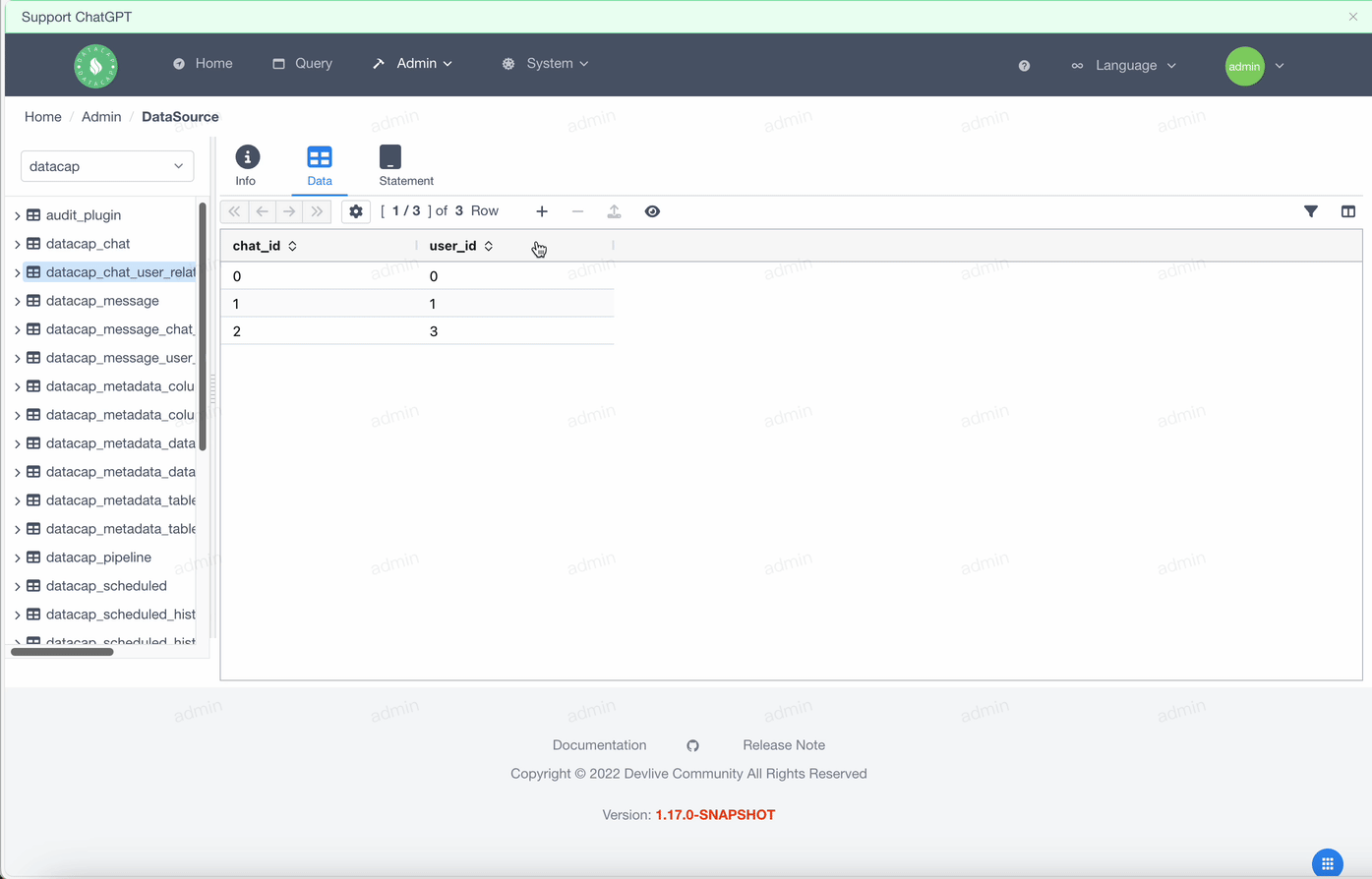1372x879 pixels.
Task: Select datacap_chat in the table tree
Action: 88,244
